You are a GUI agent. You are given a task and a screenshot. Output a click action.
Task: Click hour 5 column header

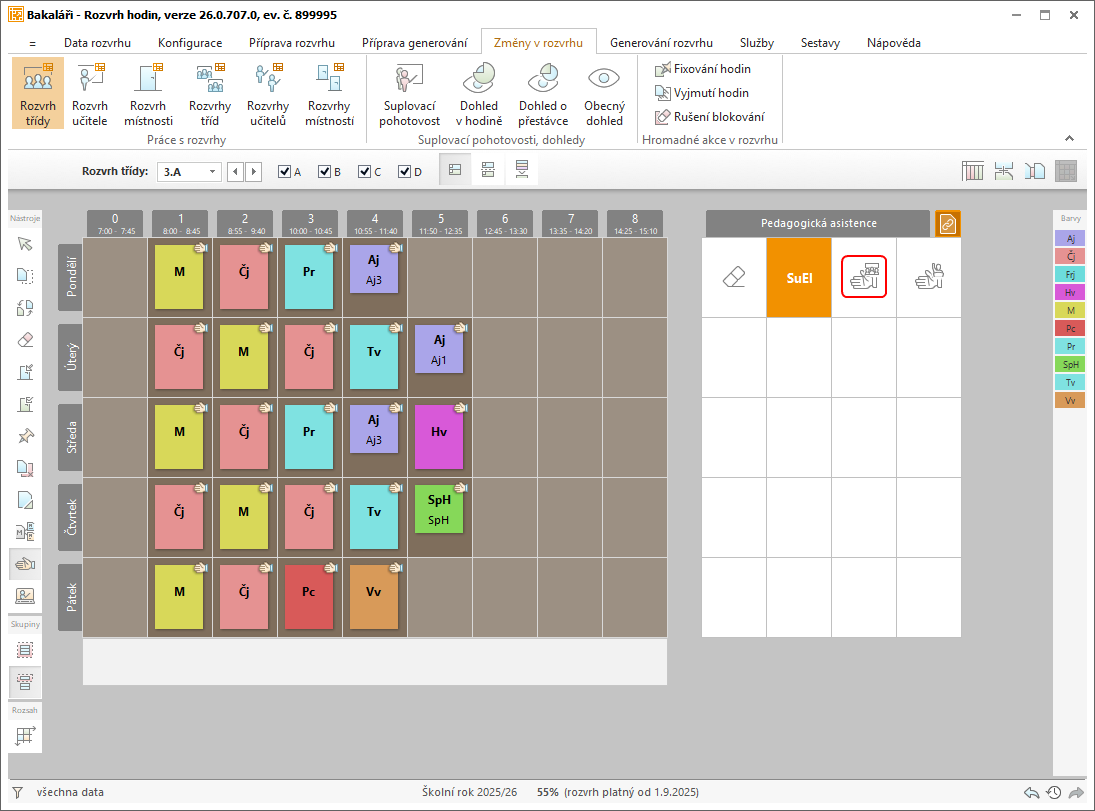point(441,224)
